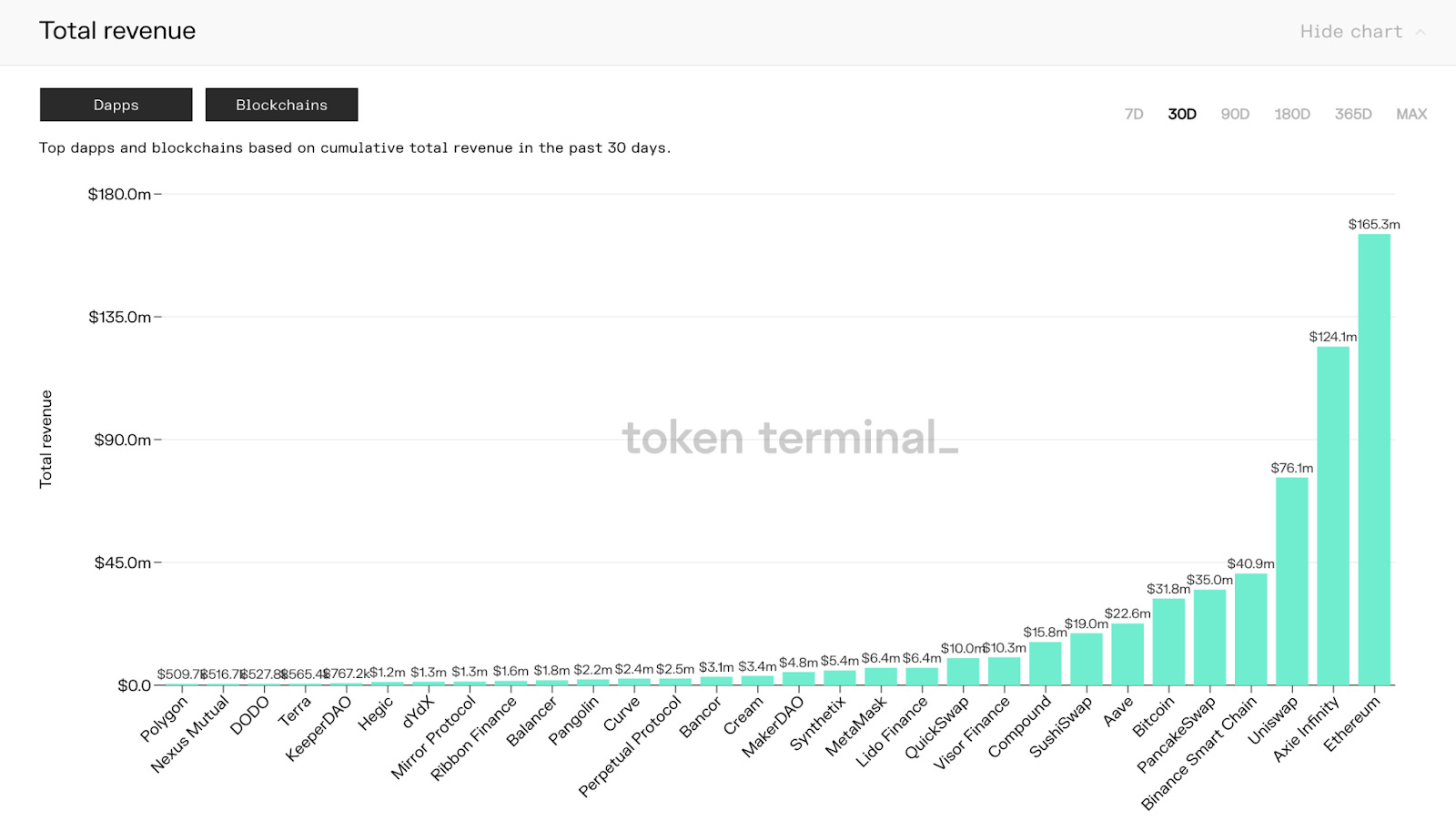Viewport: 1456px width, 821px height.
Task: Click the Binance Smart Chain axis label
Action: 1199,753
